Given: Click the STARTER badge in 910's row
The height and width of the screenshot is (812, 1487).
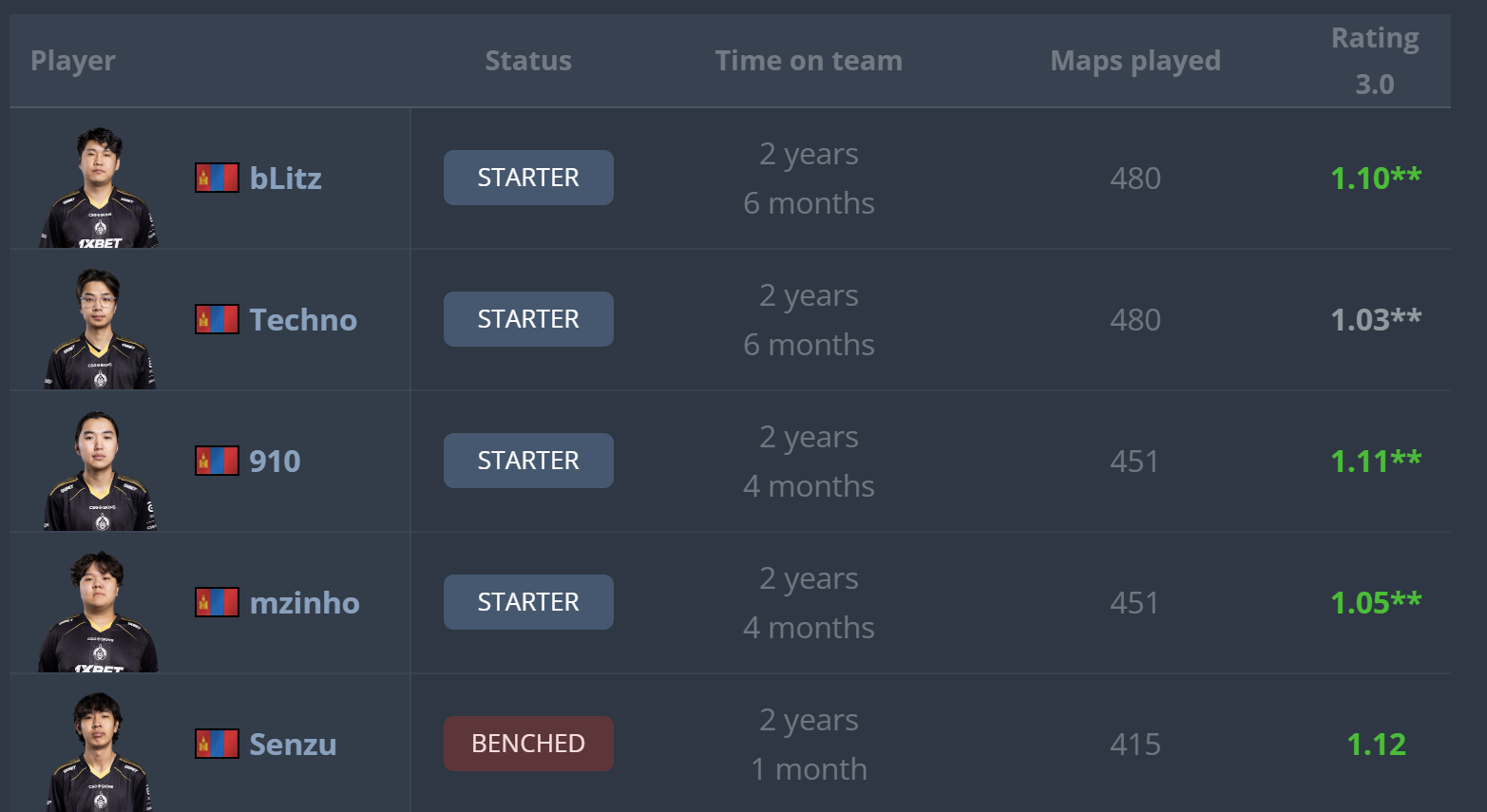Looking at the screenshot, I should click(x=528, y=461).
